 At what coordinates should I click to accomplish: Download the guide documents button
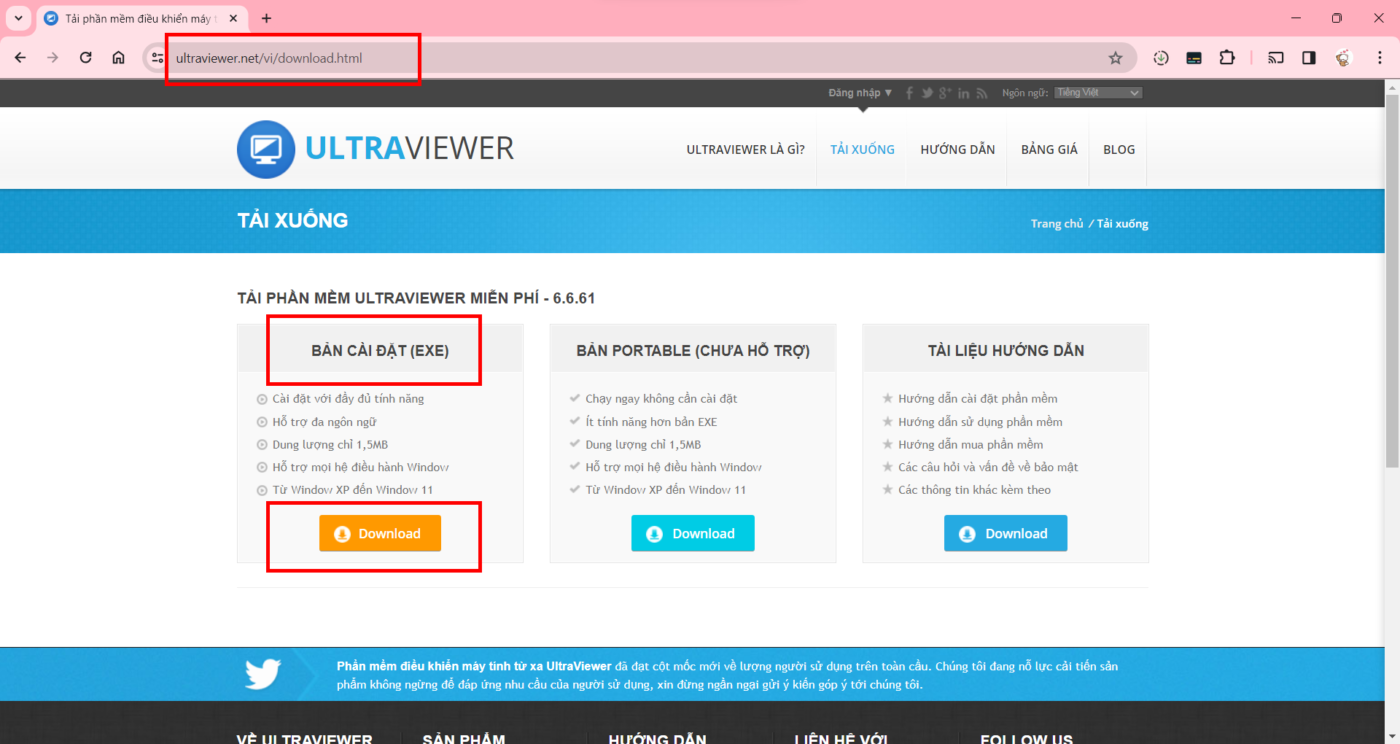tap(1006, 533)
